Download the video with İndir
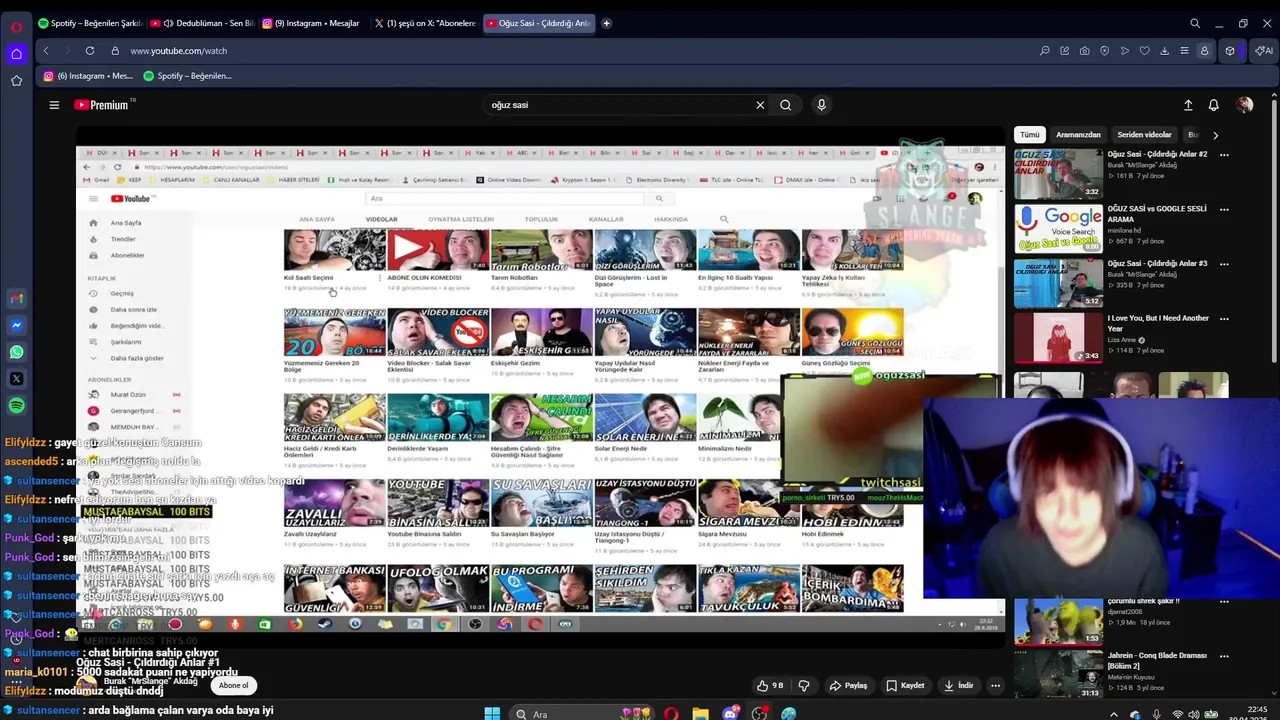 point(957,686)
